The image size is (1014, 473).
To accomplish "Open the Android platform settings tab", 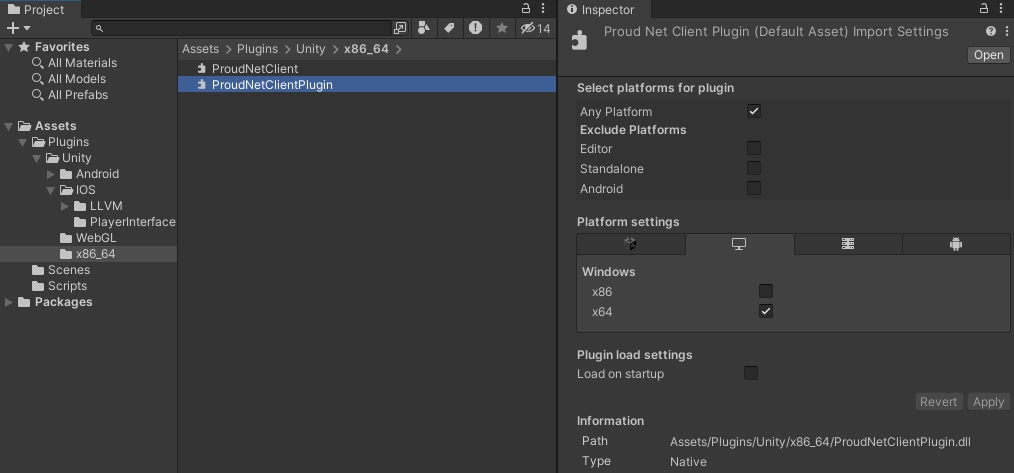I will click(955, 244).
